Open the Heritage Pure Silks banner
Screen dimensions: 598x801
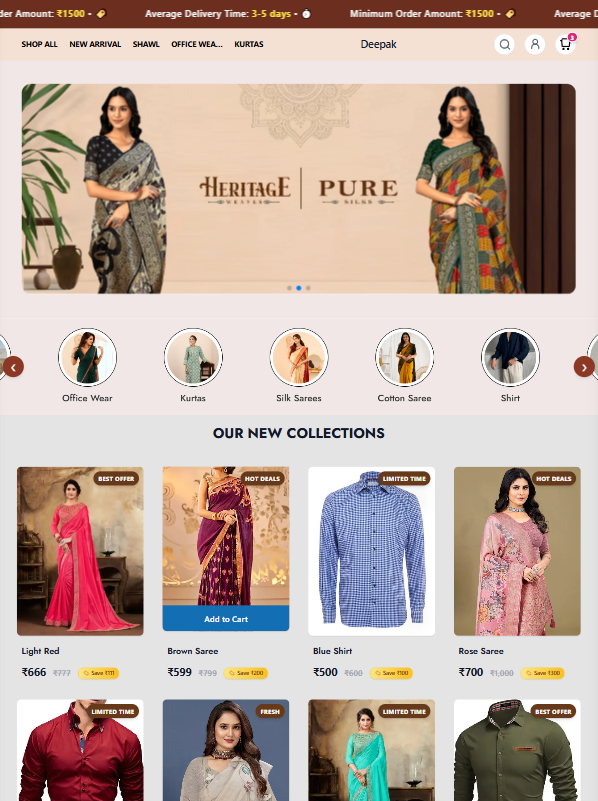[299, 189]
